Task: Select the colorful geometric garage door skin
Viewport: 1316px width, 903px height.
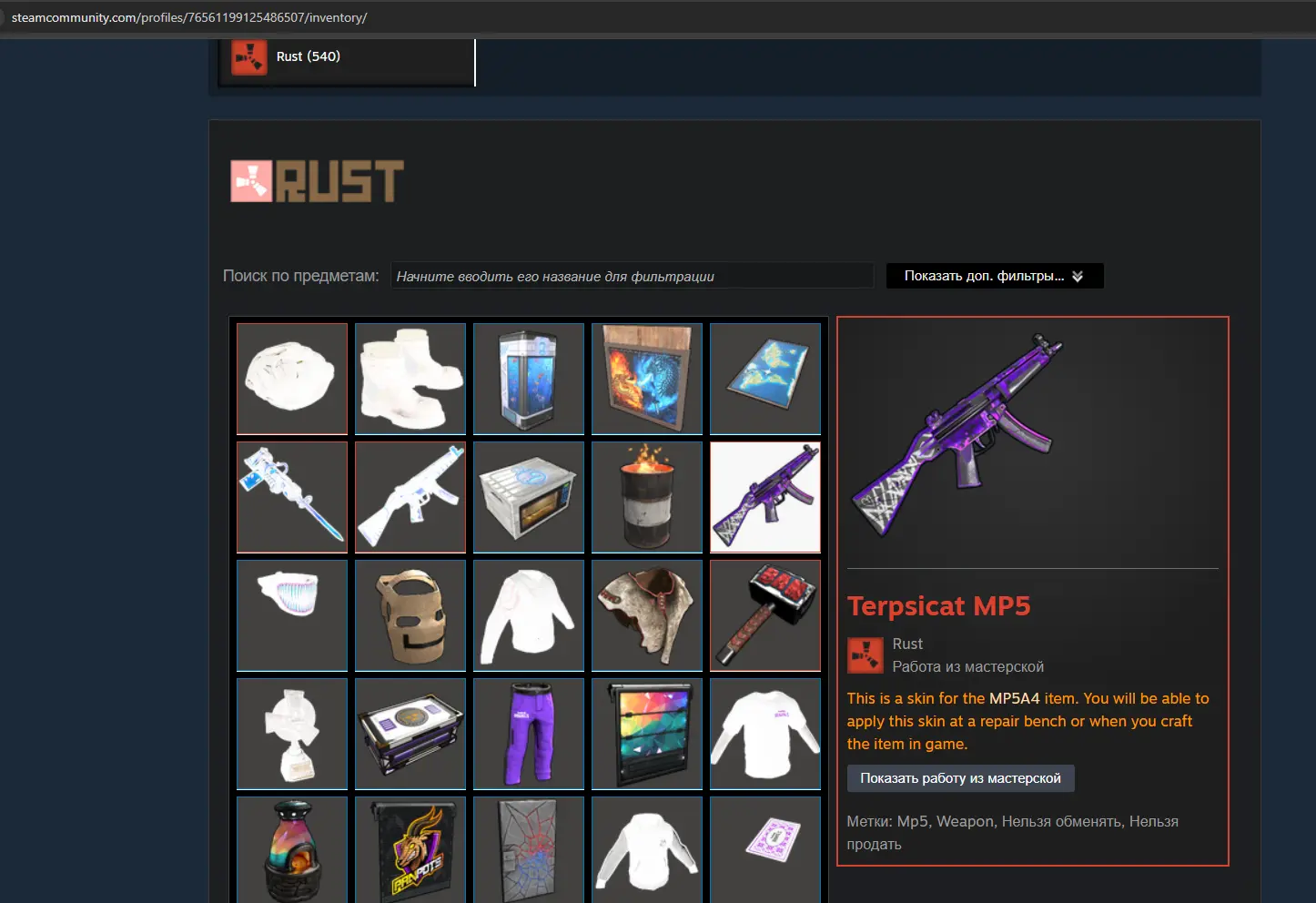Action: tap(647, 734)
